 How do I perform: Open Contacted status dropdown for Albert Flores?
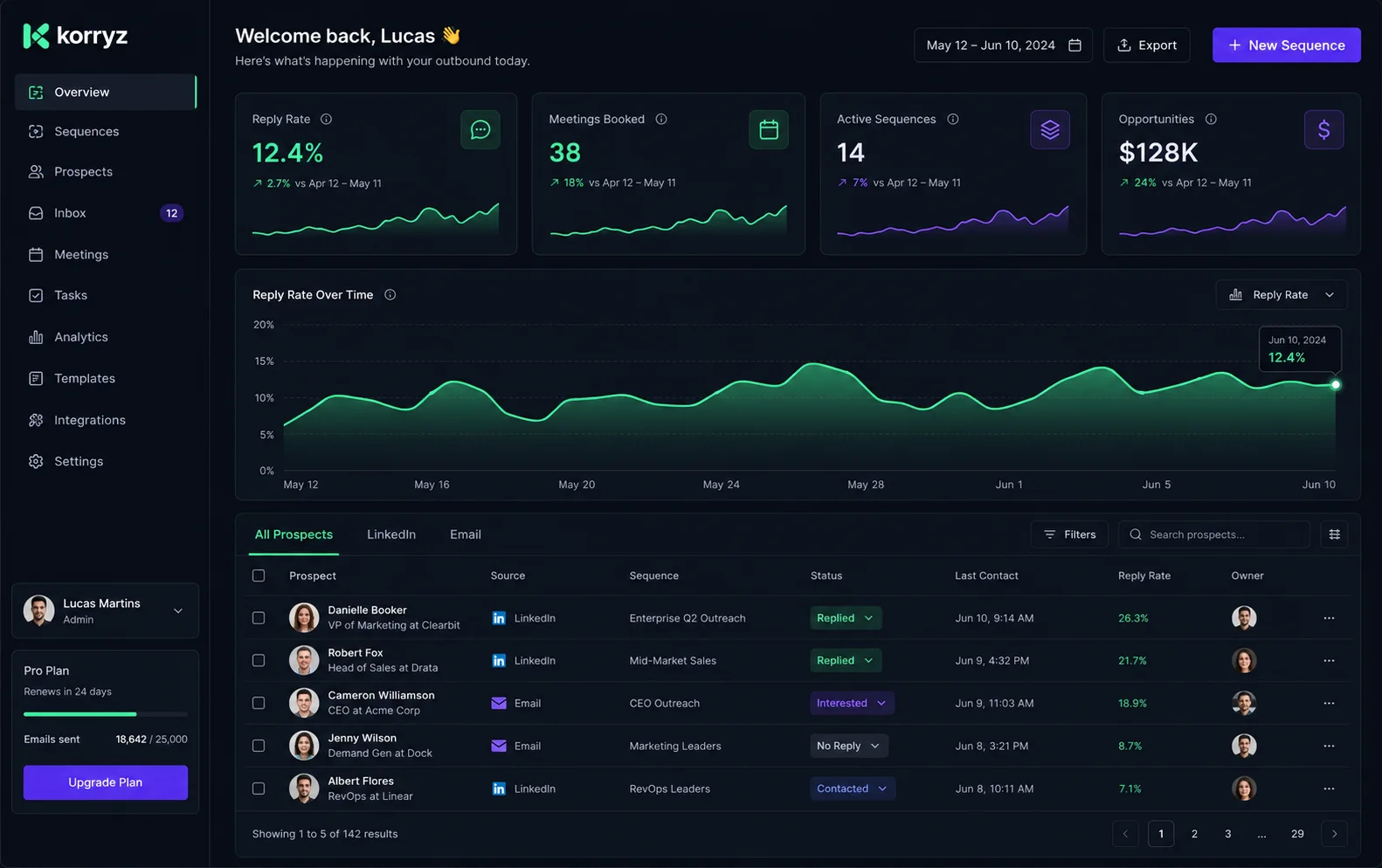pyautogui.click(x=853, y=789)
